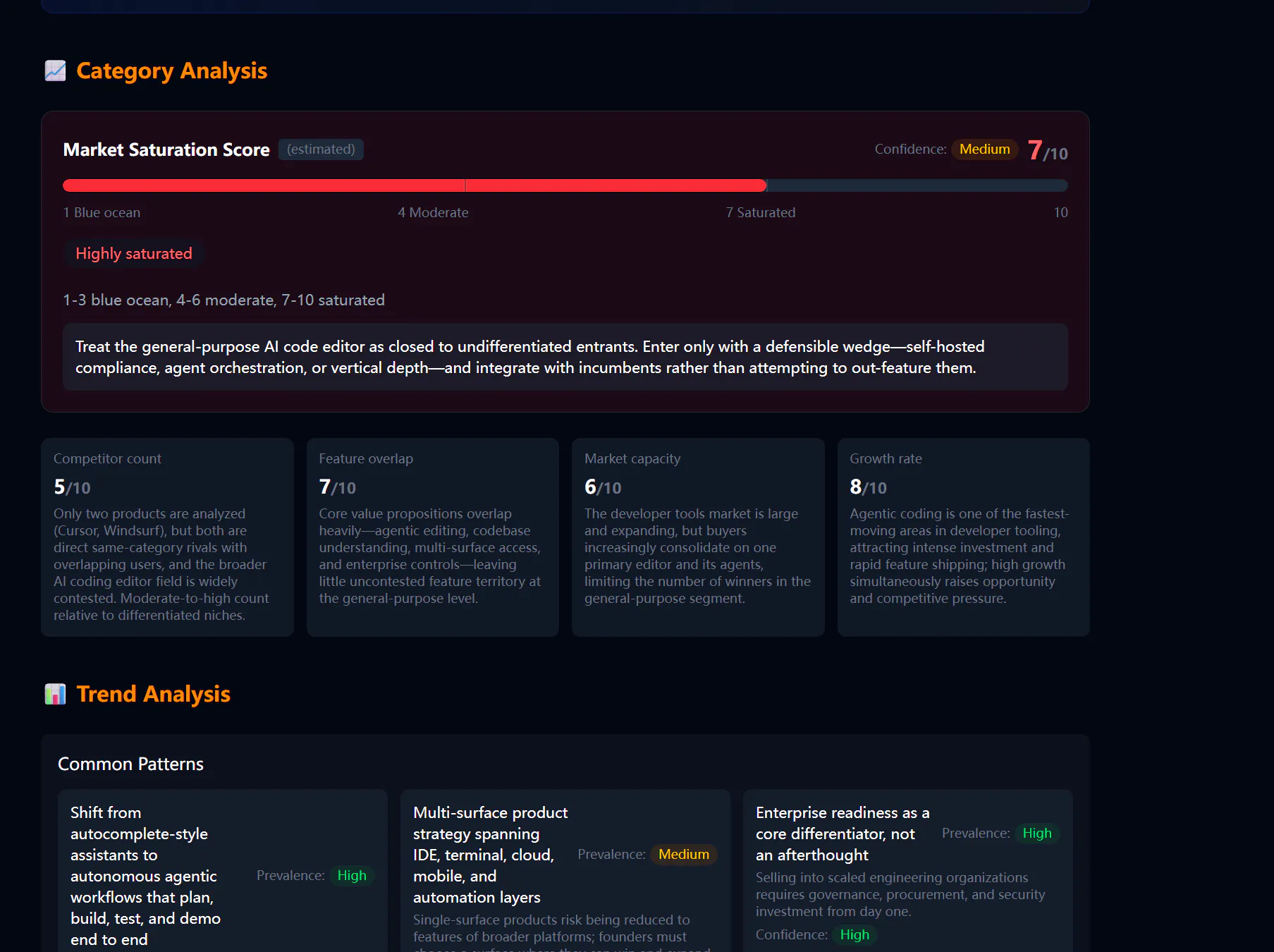Click the Category Analysis heading

click(x=171, y=71)
